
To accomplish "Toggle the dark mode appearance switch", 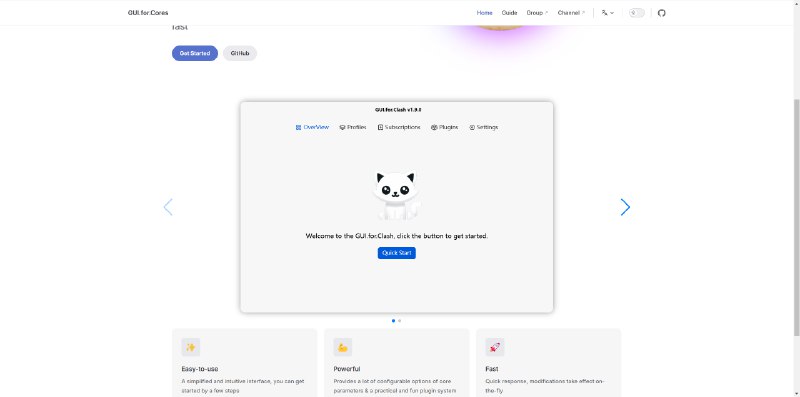I will pos(636,13).
